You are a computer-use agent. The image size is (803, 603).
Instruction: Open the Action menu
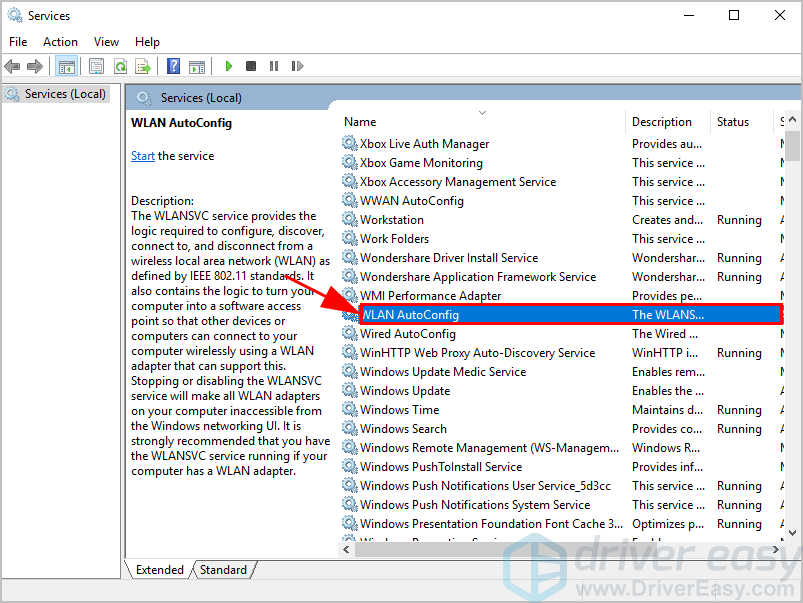coord(60,42)
